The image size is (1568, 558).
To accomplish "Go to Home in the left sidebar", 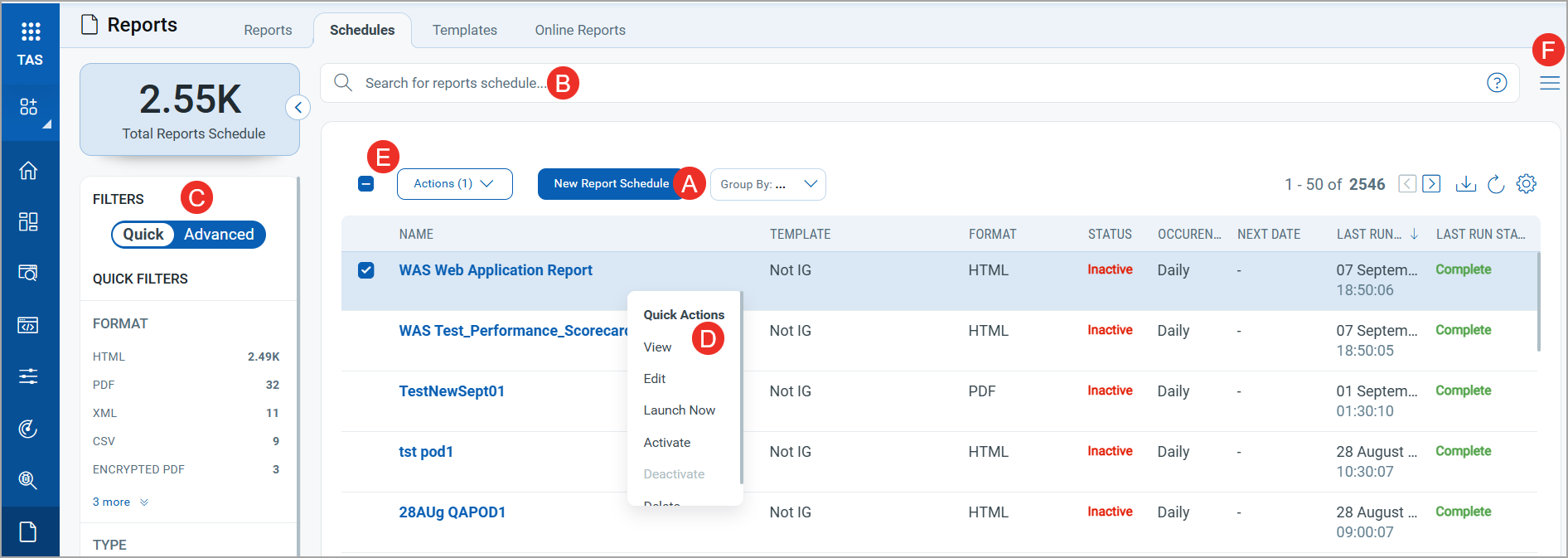I will coord(28,171).
